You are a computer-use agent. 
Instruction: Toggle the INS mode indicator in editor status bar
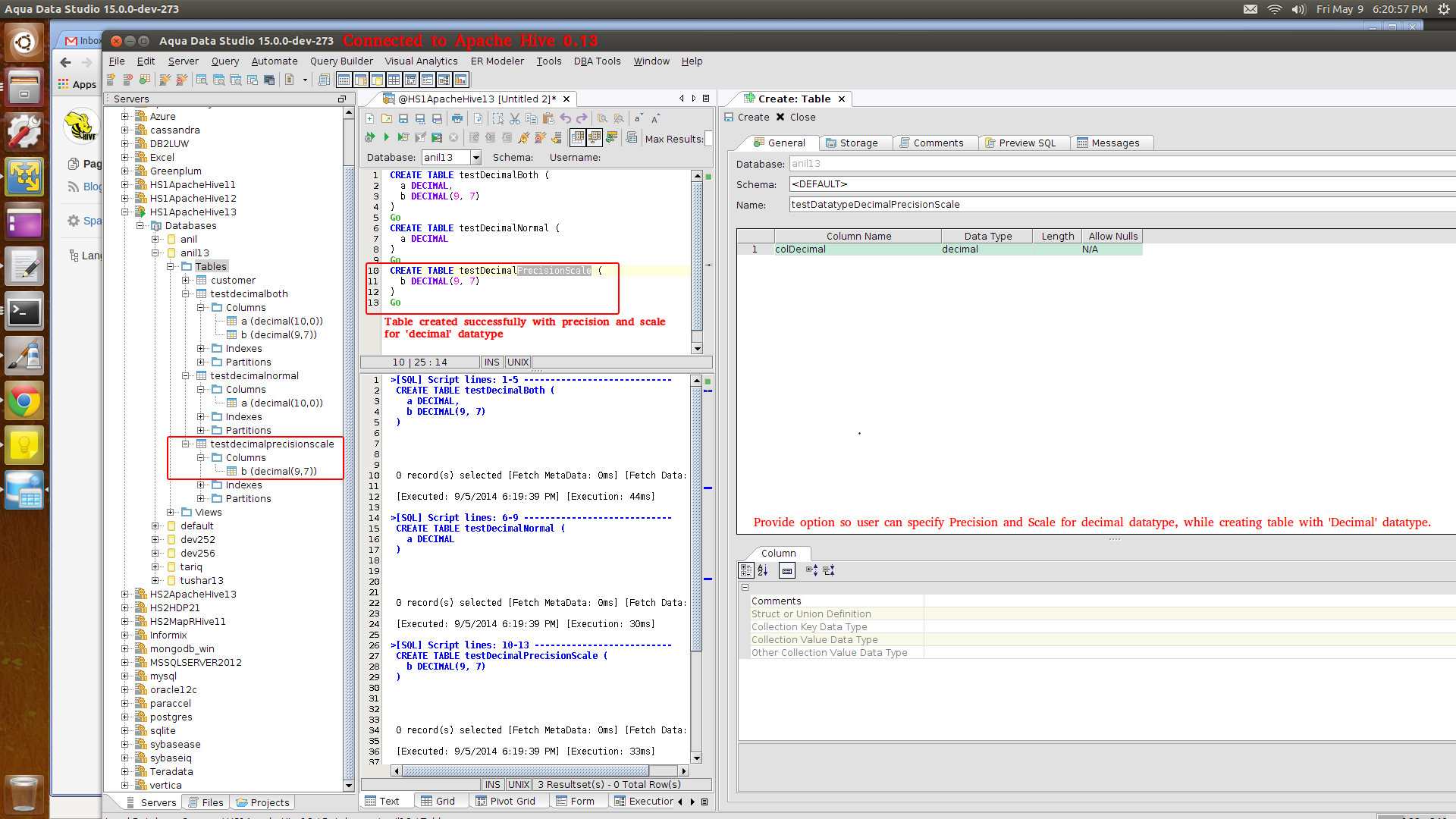click(491, 362)
